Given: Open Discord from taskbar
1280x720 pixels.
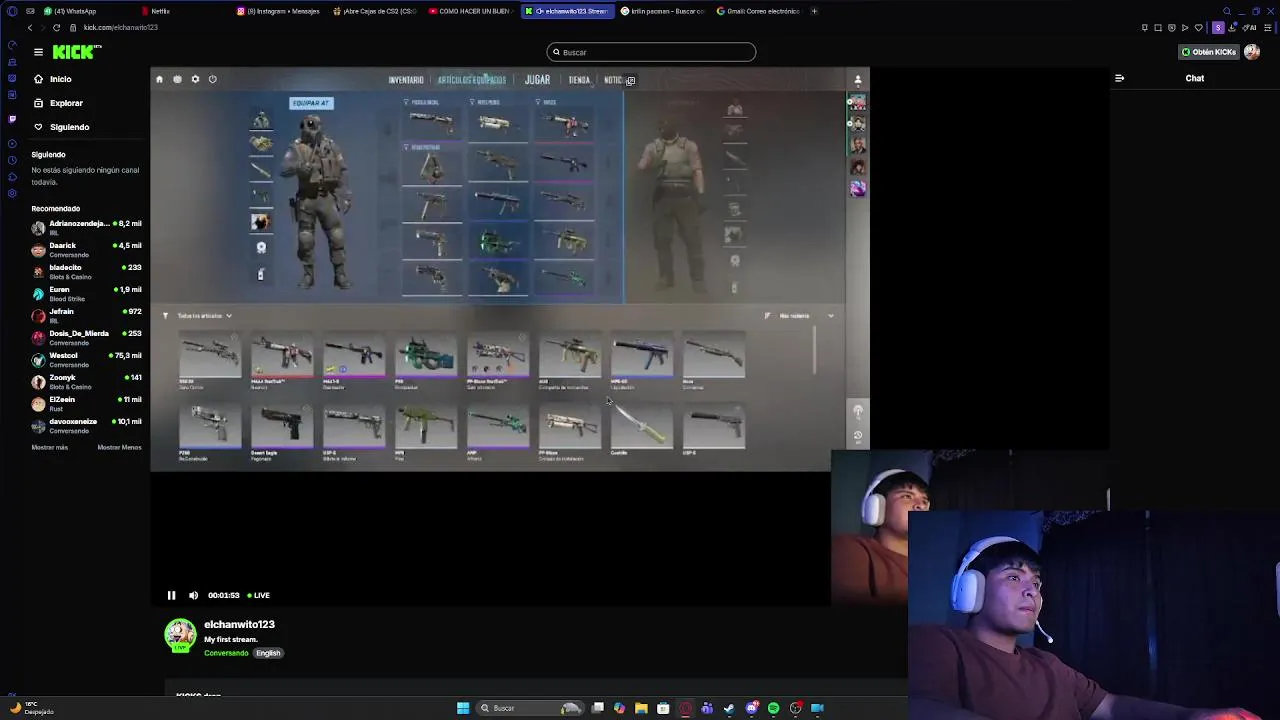Looking at the screenshot, I should tap(751, 708).
